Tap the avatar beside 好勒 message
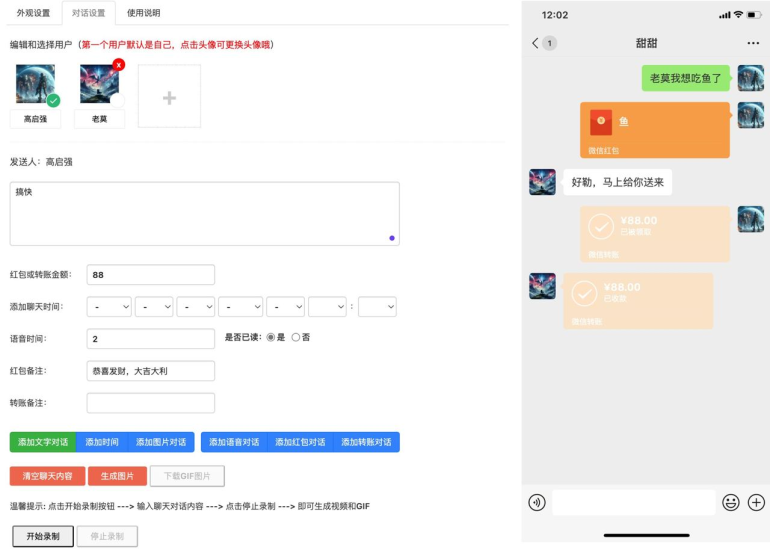This screenshot has height=550, width=770. point(542,182)
